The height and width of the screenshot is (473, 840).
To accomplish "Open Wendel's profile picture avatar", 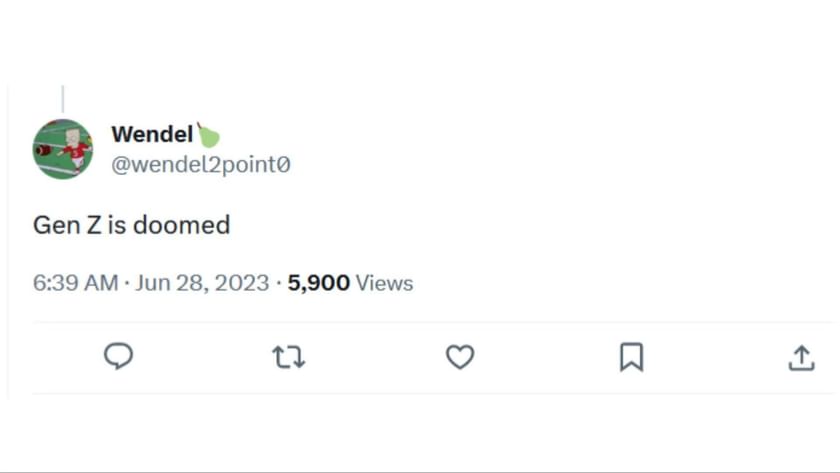I will click(62, 149).
